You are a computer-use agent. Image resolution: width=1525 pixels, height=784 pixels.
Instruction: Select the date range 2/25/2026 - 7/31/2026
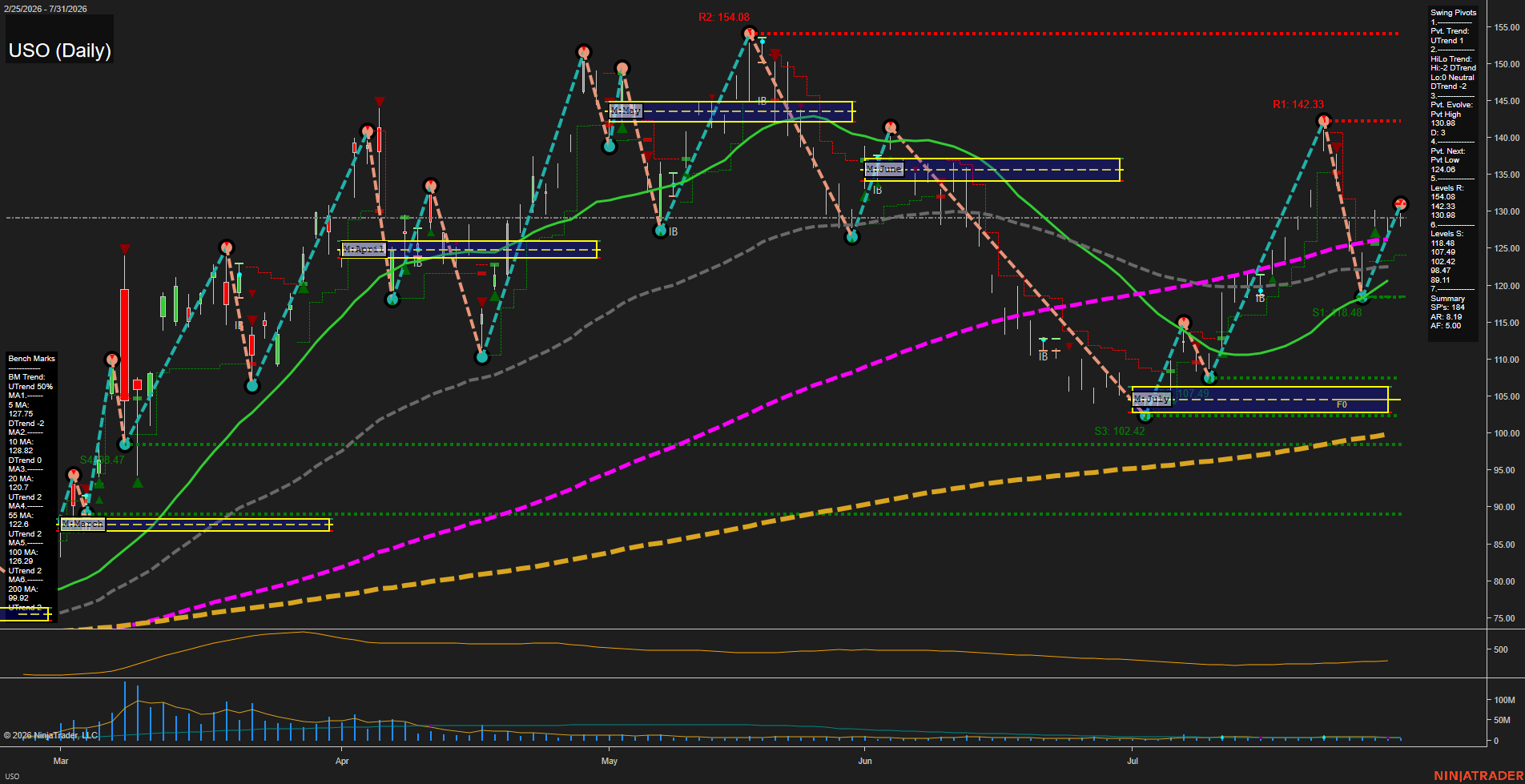46,9
